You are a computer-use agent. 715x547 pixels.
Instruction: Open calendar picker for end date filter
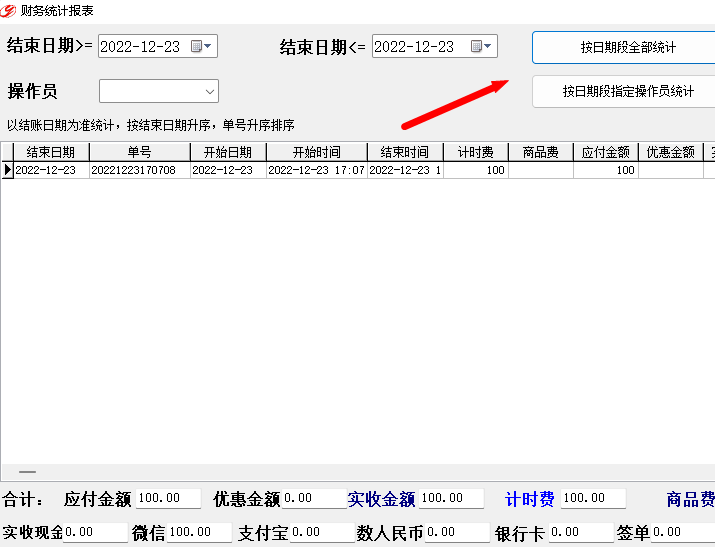(481, 46)
